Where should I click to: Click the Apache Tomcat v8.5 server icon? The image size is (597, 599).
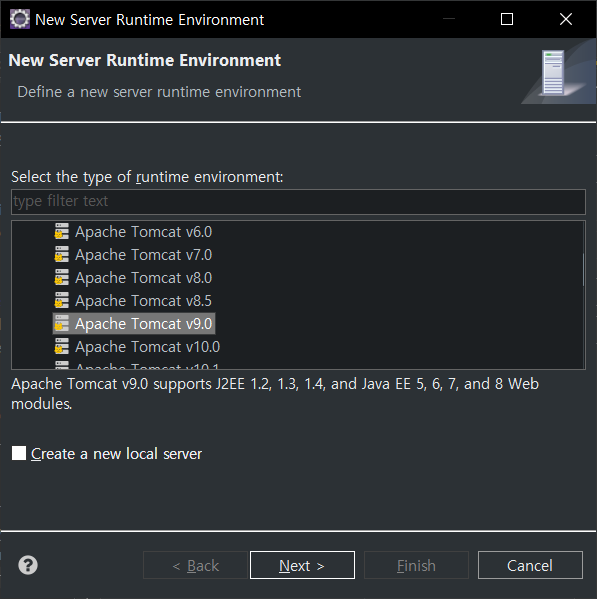click(x=61, y=300)
